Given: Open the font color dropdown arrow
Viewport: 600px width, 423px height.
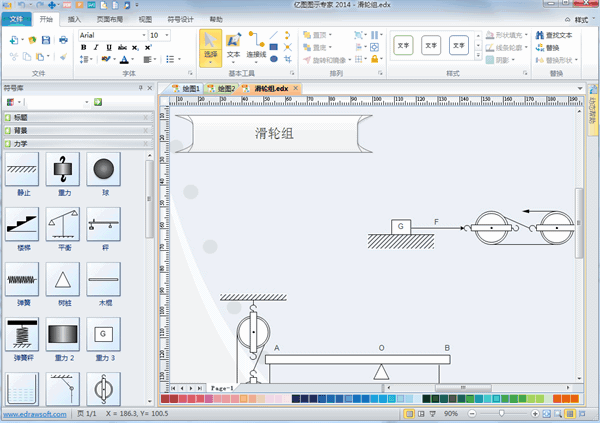Looking at the screenshot, I should pos(132,59).
